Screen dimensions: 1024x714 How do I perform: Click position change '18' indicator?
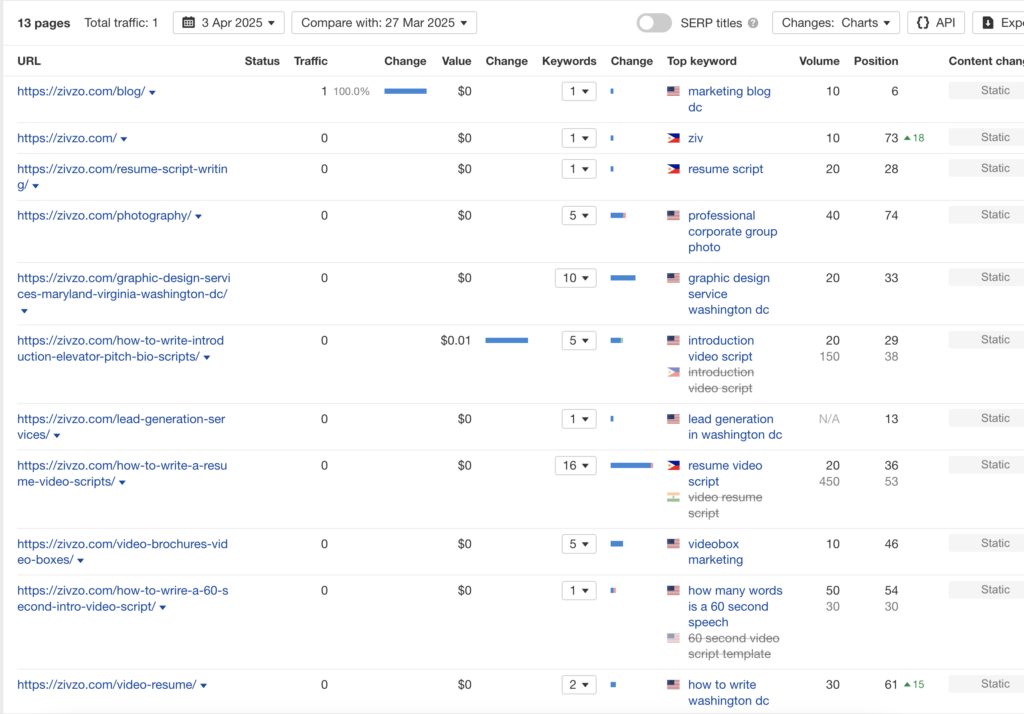(914, 138)
